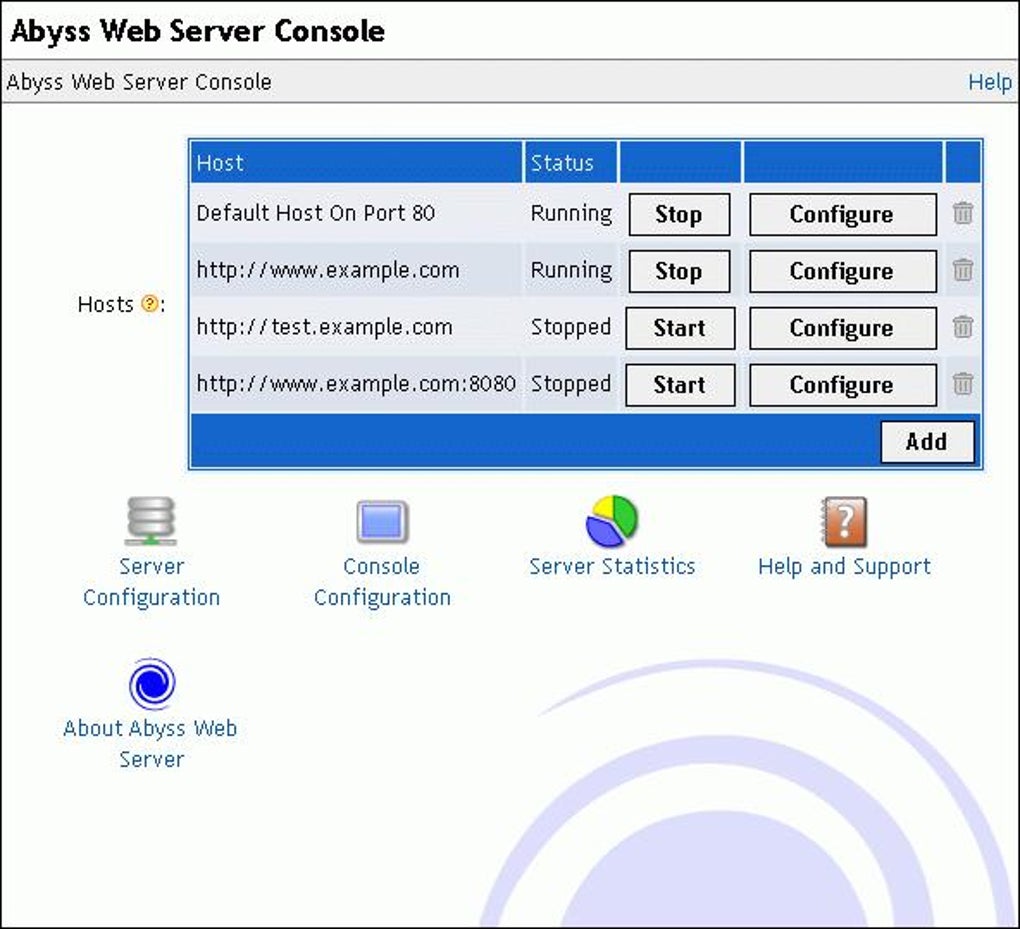
Task: Open the Console Configuration text link
Action: pos(382,582)
